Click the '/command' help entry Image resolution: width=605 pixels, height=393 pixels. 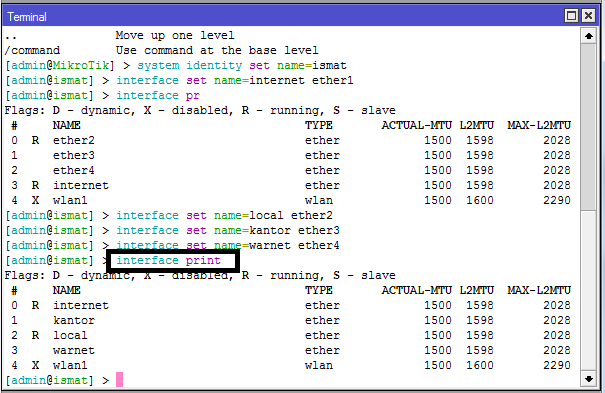click(x=32, y=51)
